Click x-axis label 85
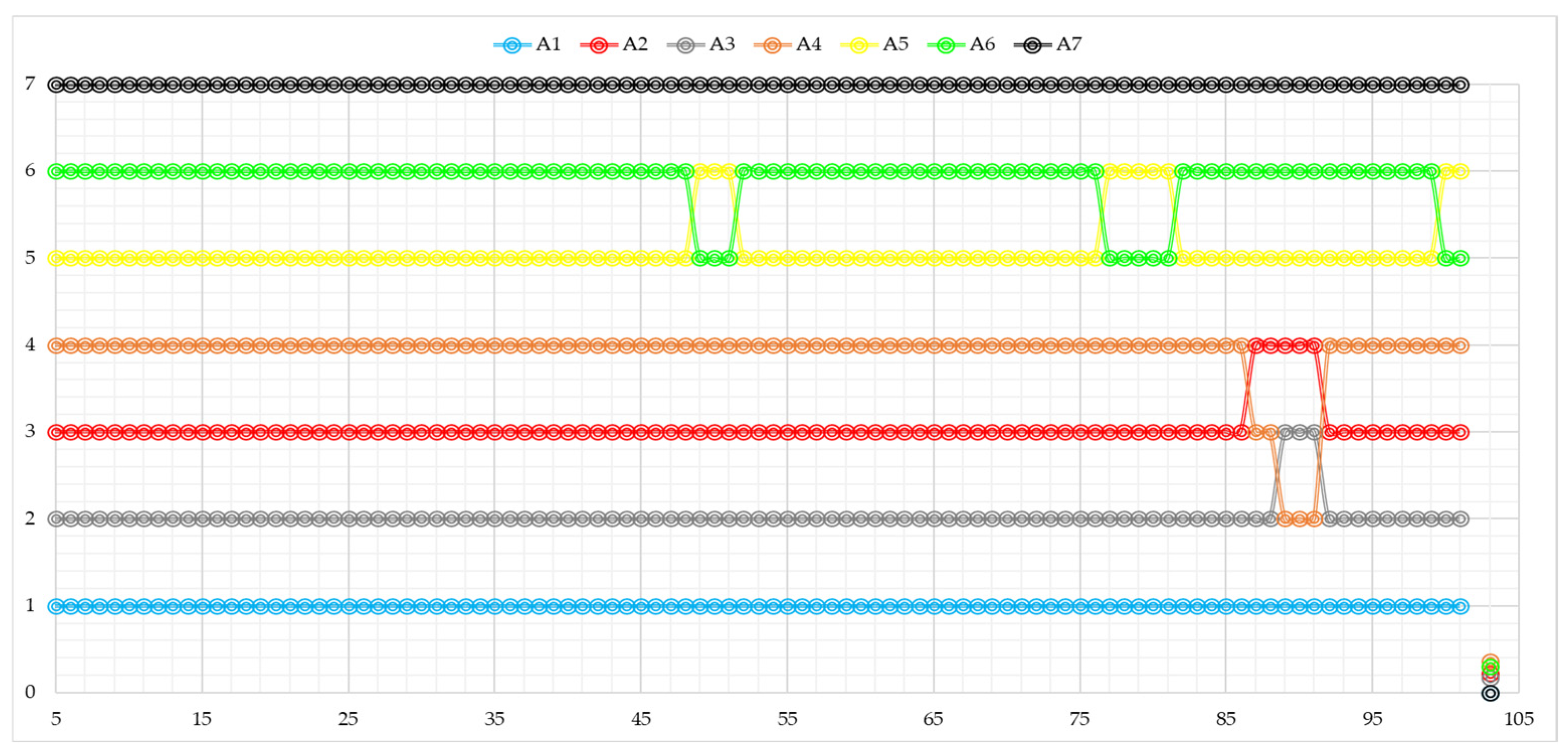This screenshot has height=756, width=1568. pos(1226,719)
